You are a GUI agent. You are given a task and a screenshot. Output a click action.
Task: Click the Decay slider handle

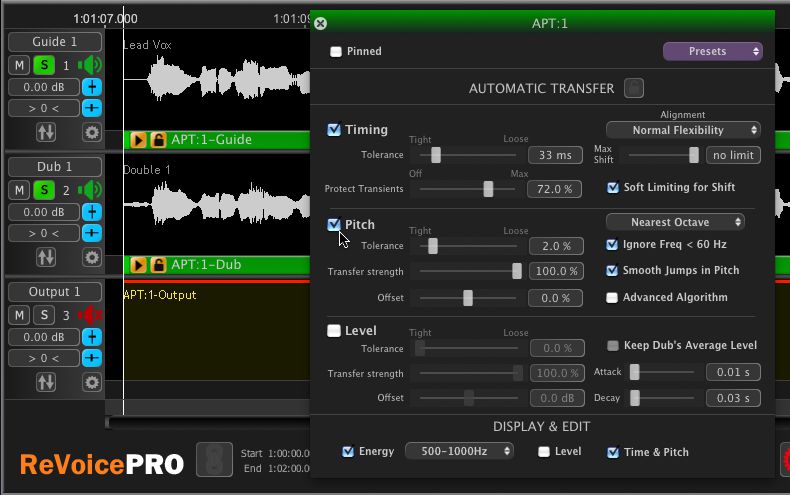[635, 398]
